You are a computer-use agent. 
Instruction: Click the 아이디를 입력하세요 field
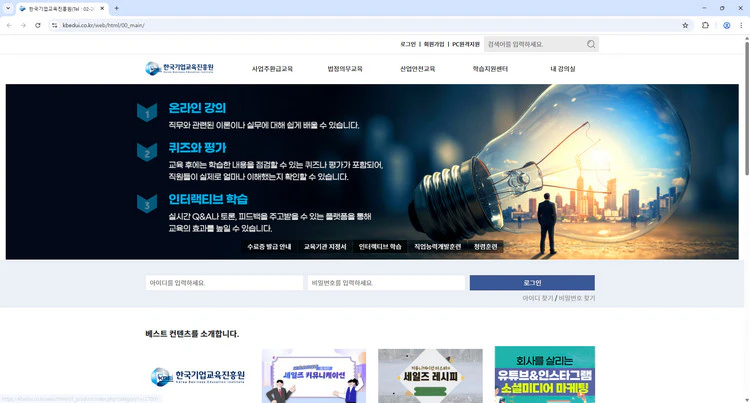(224, 283)
